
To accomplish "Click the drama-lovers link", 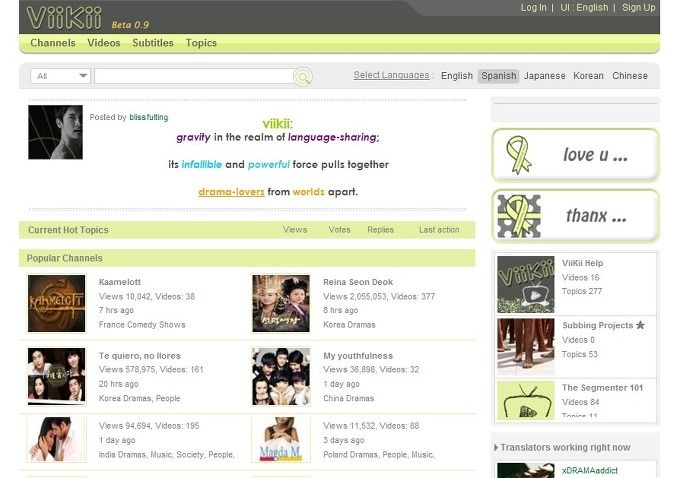I will click(x=231, y=192).
